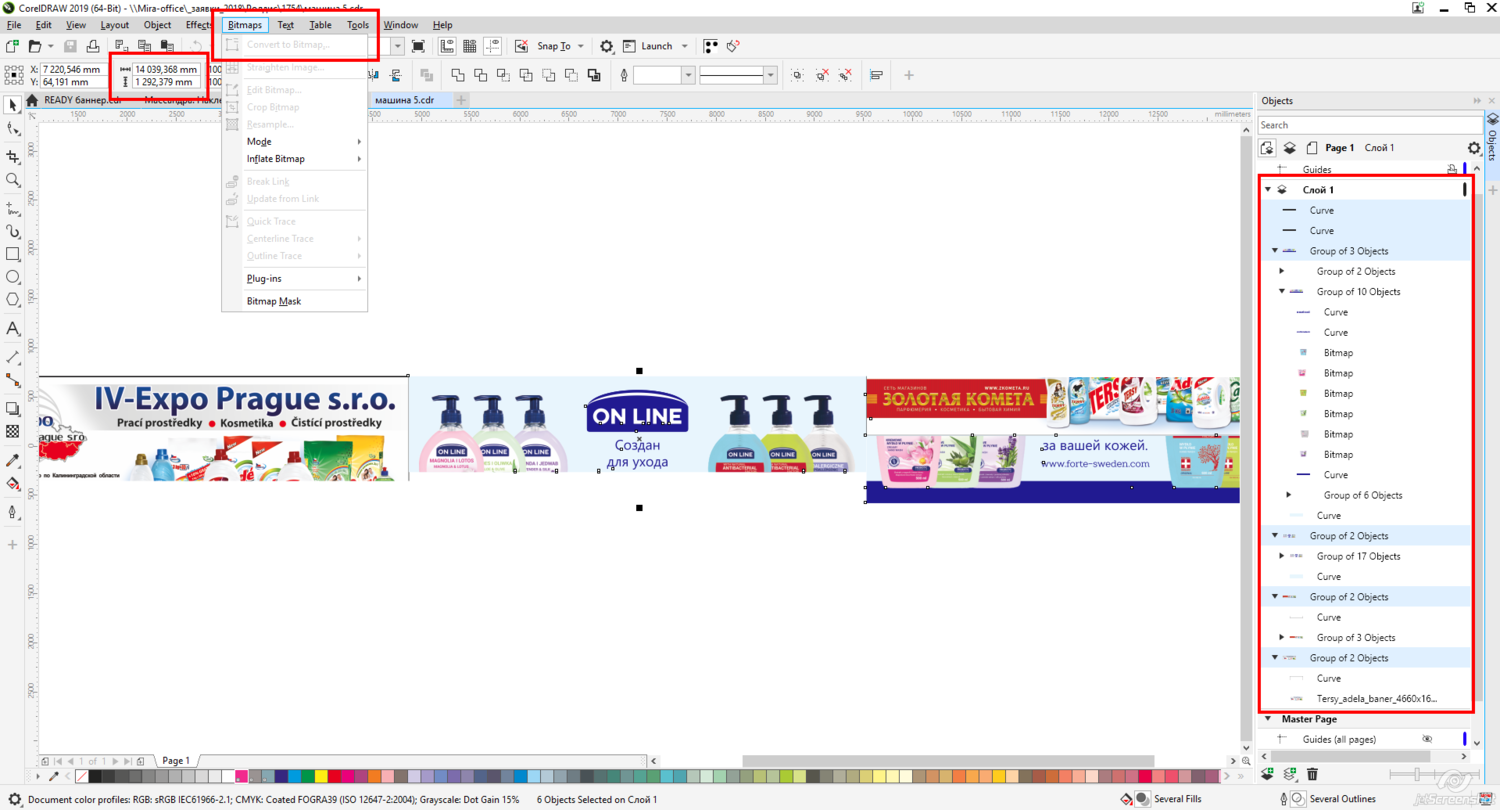Select the Tersy_adela_baner object row
The height and width of the screenshot is (810, 1500).
point(1364,699)
